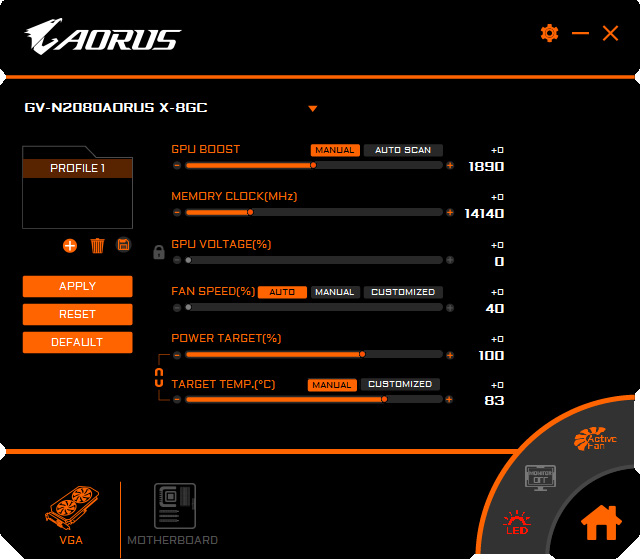640x559 pixels.
Task: Delete profile using the trash icon
Action: tap(97, 246)
